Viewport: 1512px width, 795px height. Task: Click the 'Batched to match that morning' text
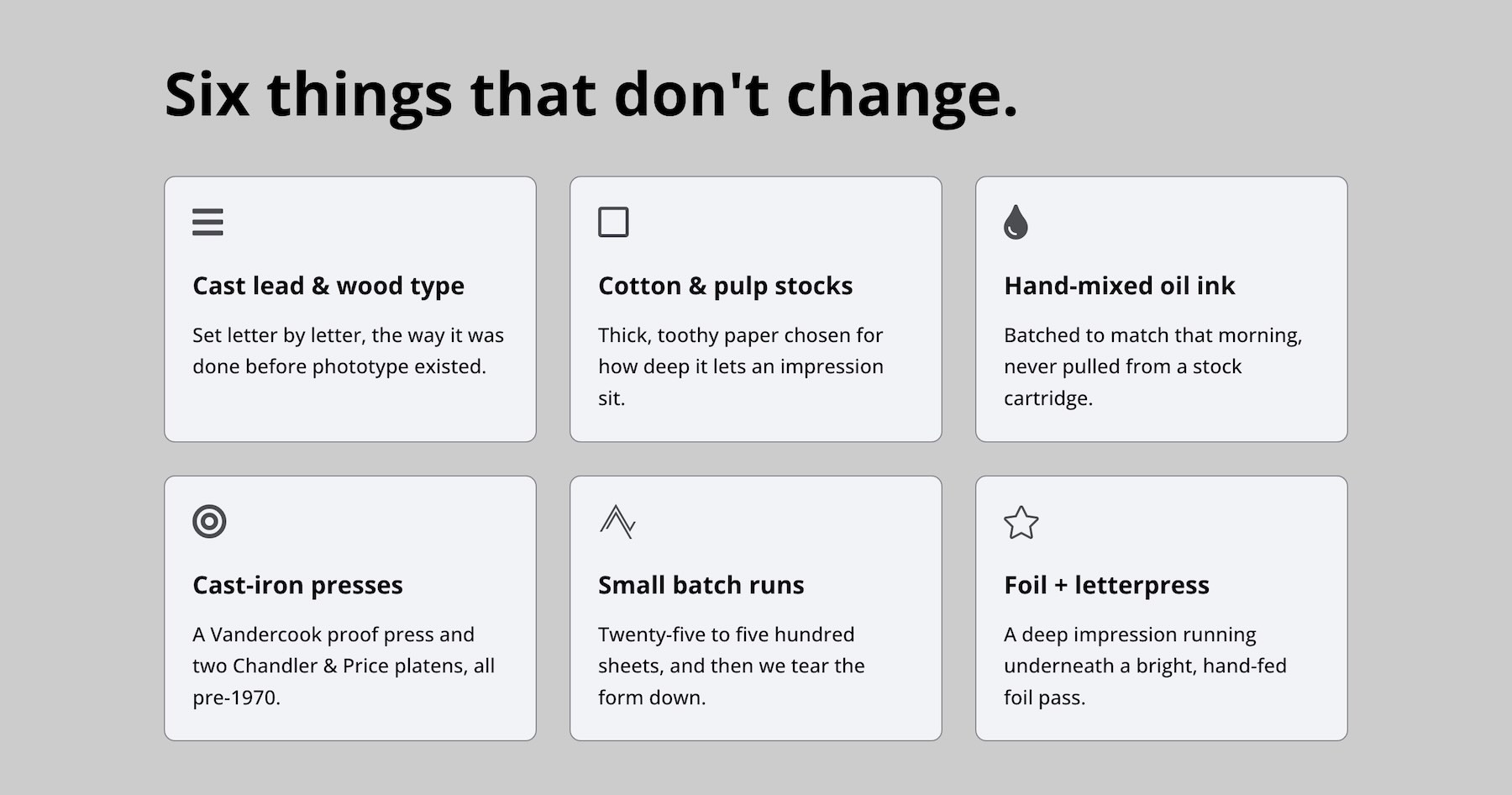tap(1152, 366)
